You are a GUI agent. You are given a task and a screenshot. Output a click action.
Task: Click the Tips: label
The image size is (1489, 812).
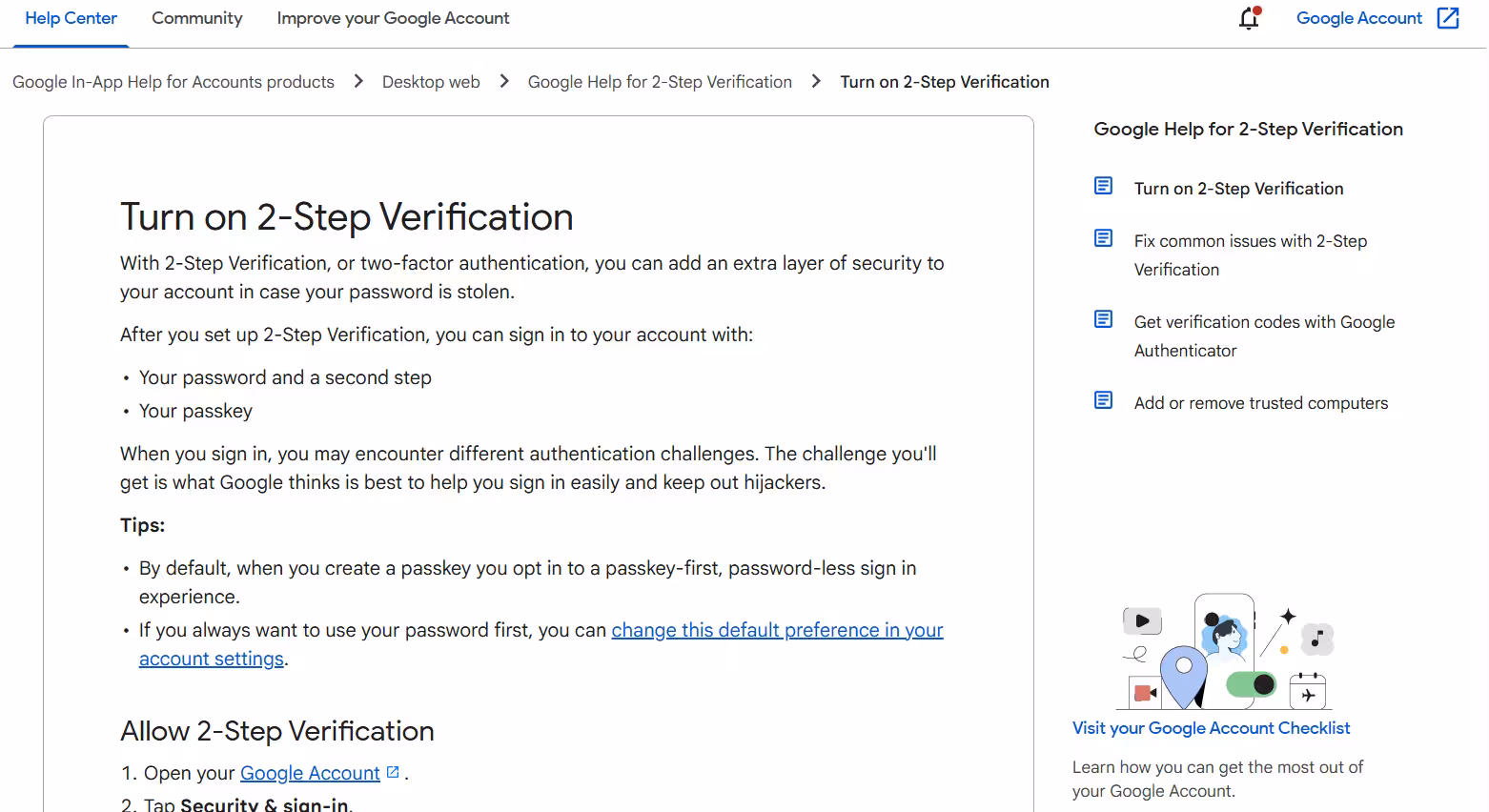(142, 525)
